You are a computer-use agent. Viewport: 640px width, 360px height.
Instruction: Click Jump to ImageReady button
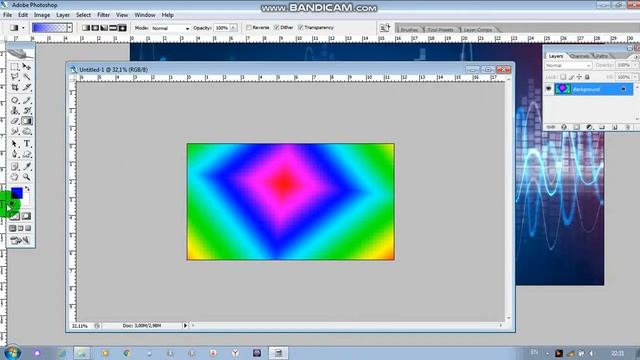[20, 240]
